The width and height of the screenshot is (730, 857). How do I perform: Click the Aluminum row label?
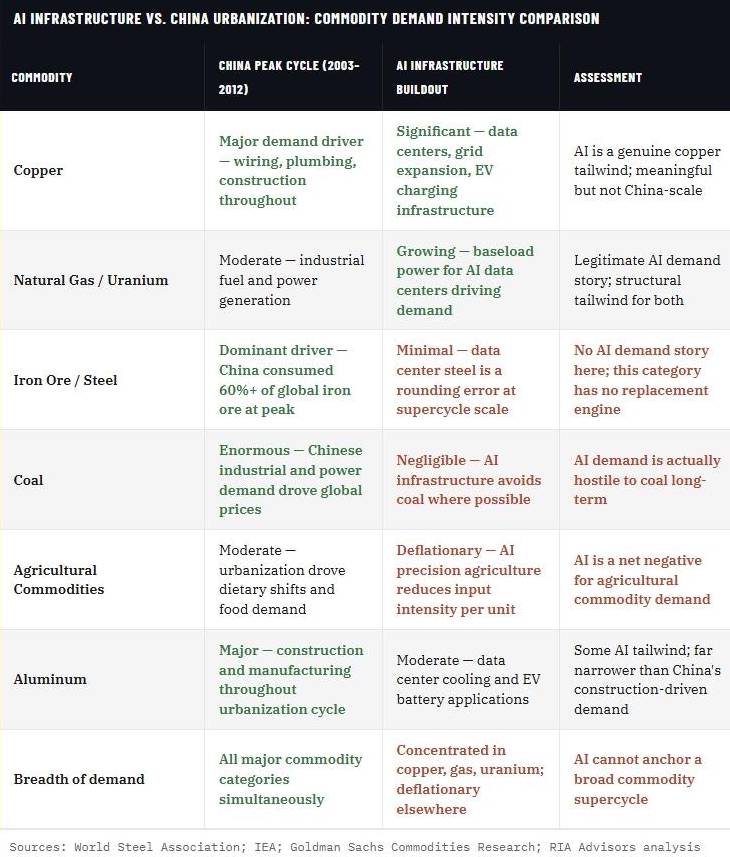50,679
